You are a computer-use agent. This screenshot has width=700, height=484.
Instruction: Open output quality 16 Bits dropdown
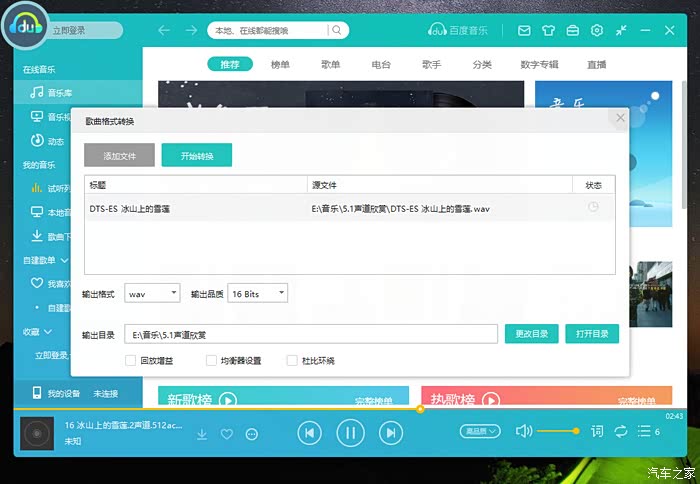point(258,294)
